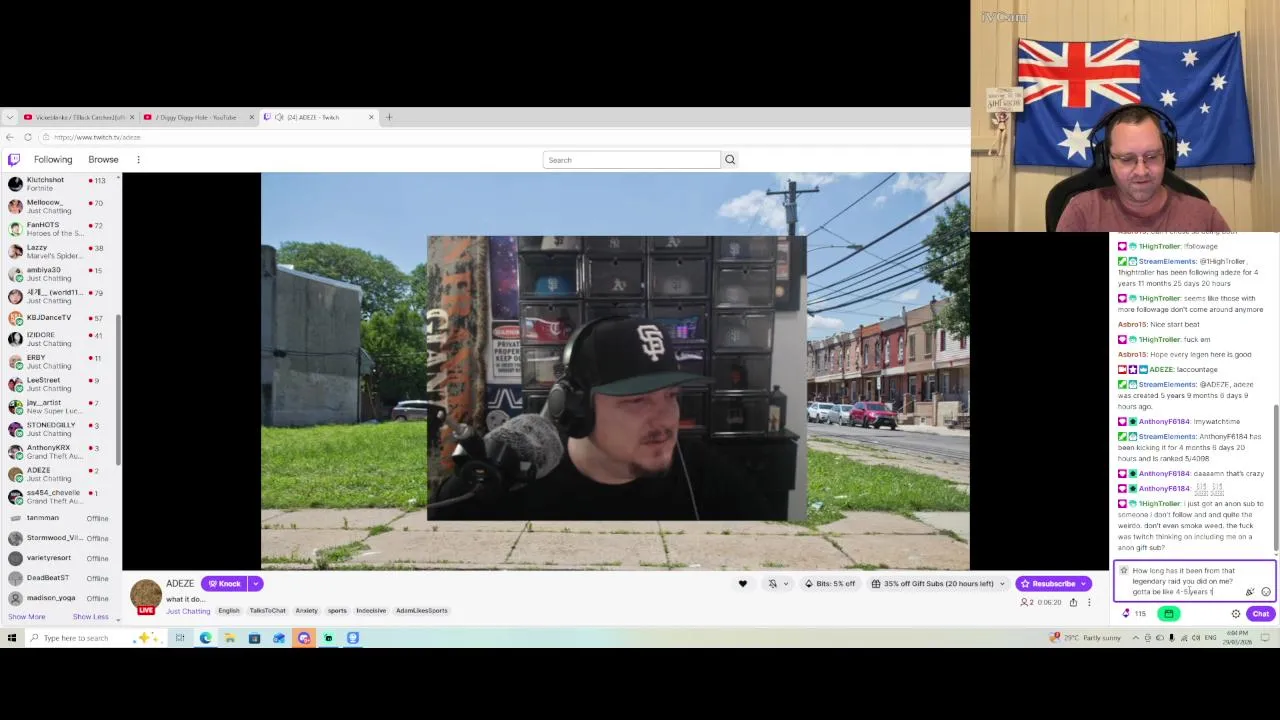Click the Twitch search field
The image size is (1280, 720).
(632, 160)
